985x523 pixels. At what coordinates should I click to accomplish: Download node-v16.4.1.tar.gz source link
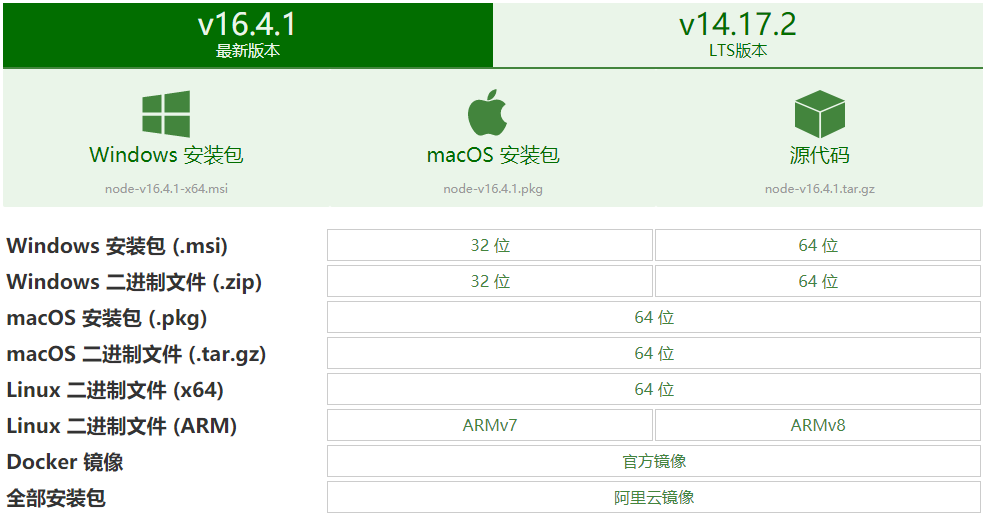click(819, 188)
